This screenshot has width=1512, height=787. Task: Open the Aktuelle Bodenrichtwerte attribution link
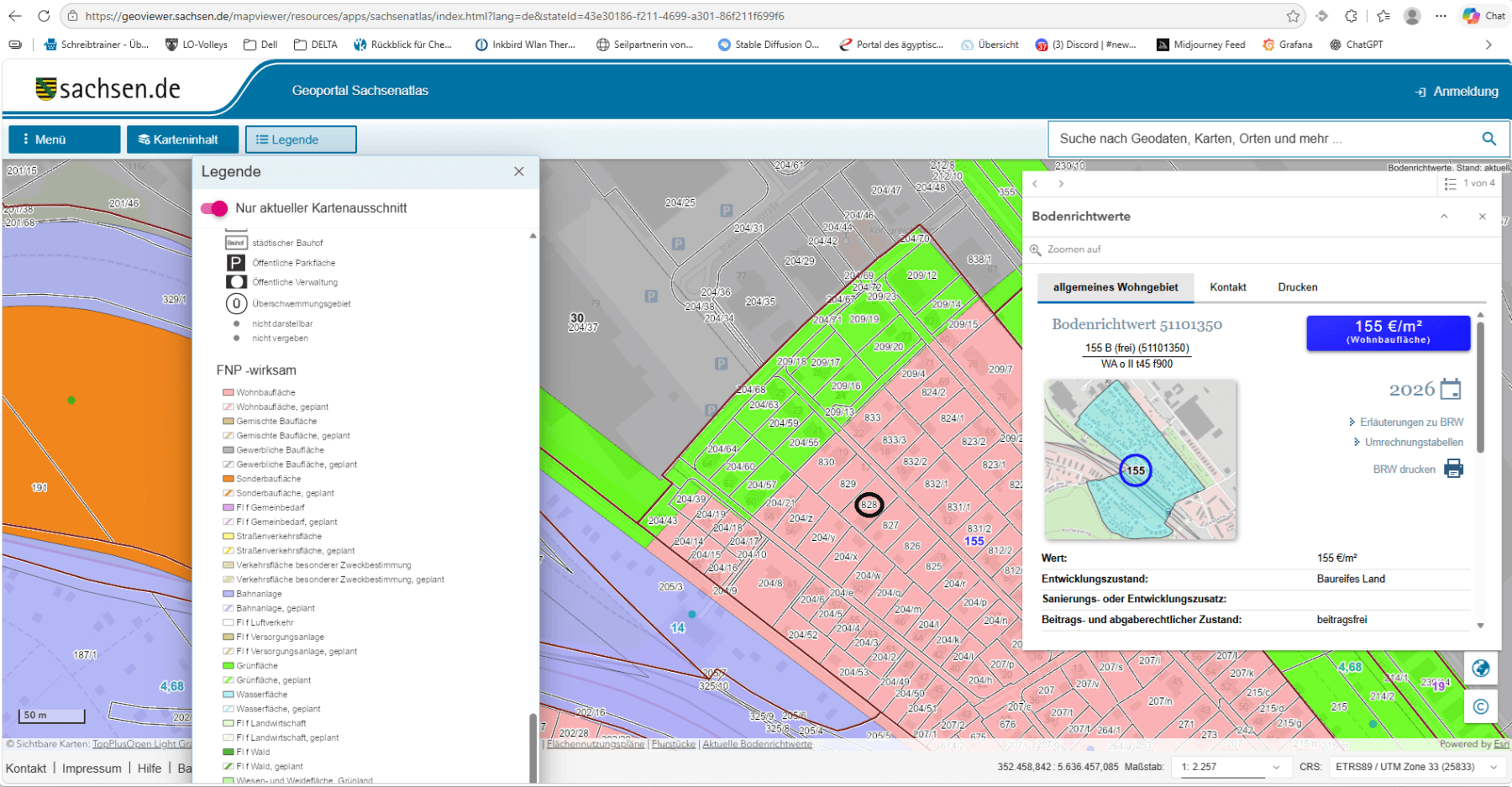[758, 744]
